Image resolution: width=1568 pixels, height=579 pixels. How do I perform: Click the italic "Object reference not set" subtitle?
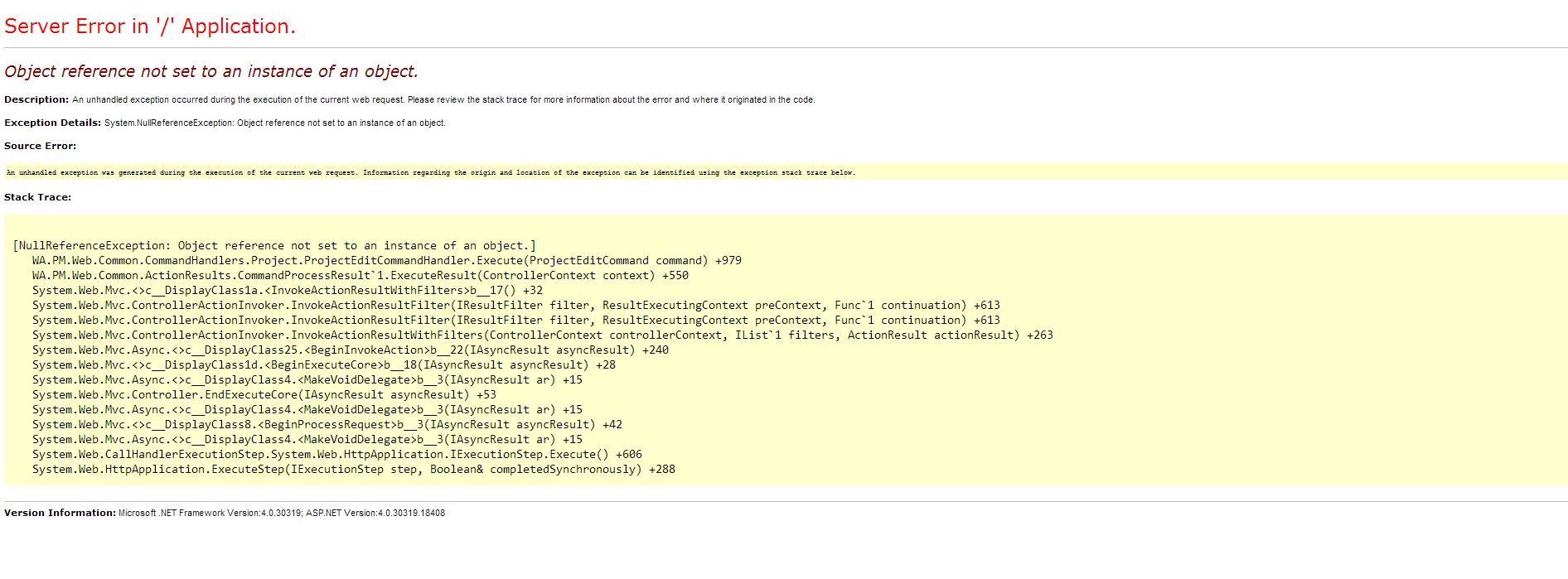pos(211,72)
